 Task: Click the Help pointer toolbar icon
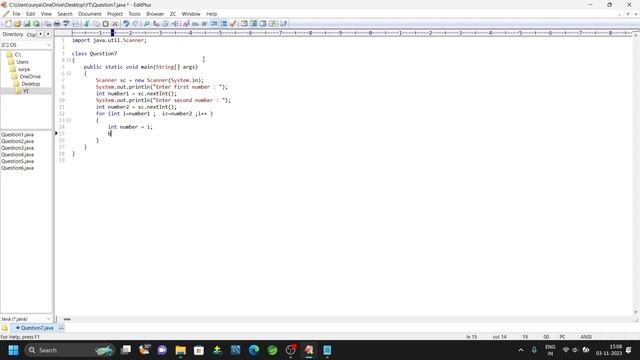point(283,24)
